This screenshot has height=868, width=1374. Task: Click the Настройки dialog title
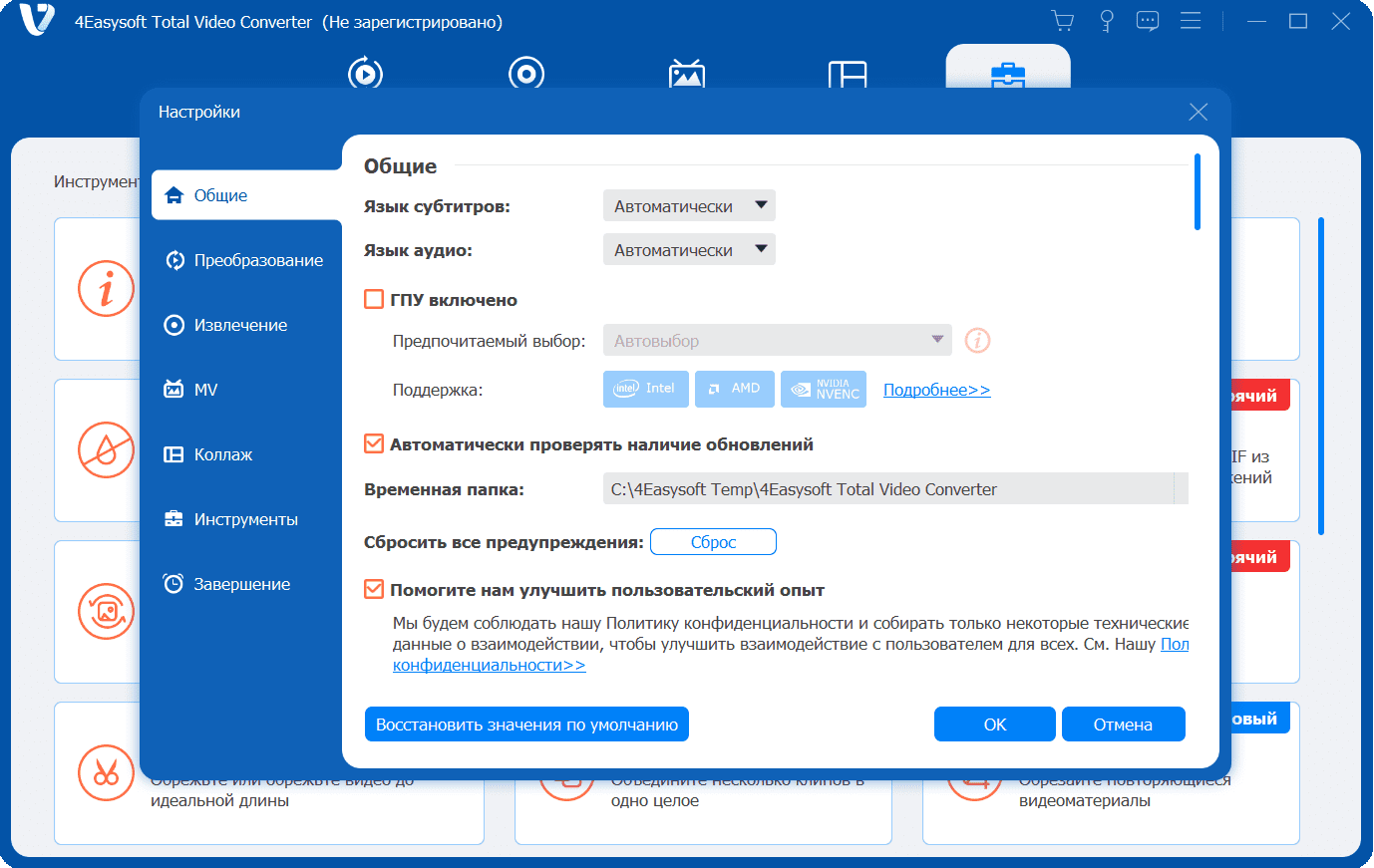(199, 112)
